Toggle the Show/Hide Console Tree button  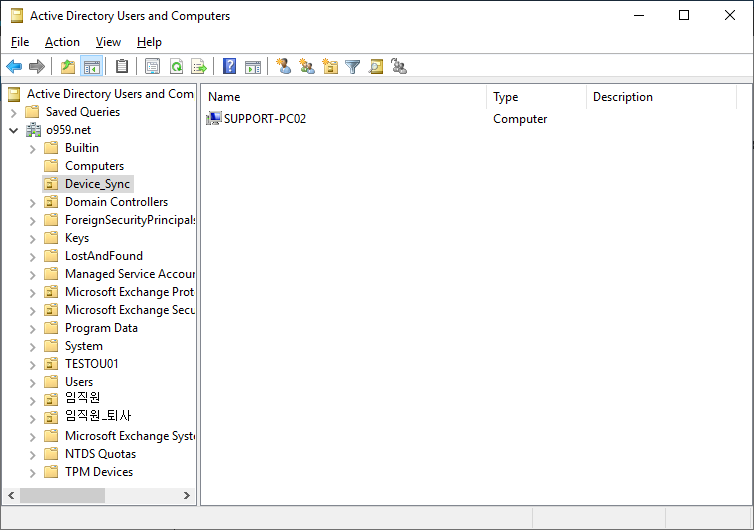click(91, 66)
